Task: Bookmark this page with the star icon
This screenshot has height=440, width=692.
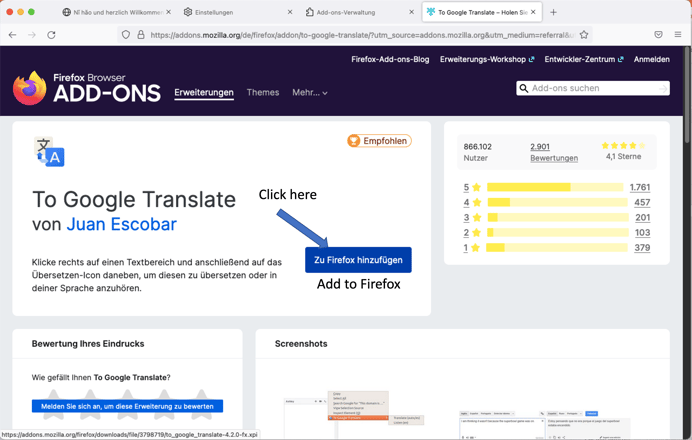Action: [584, 34]
